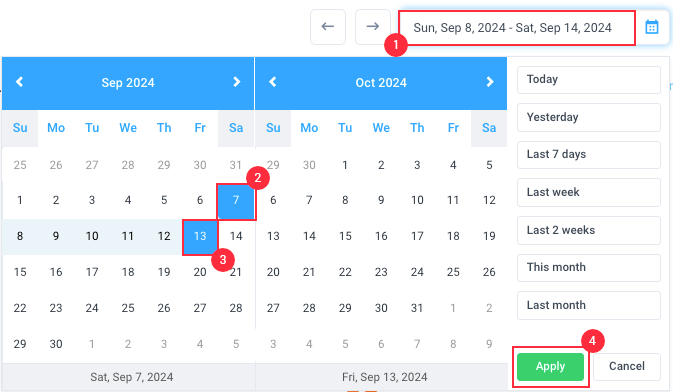Advance Sep 2024 calendar to next month

coord(236,82)
